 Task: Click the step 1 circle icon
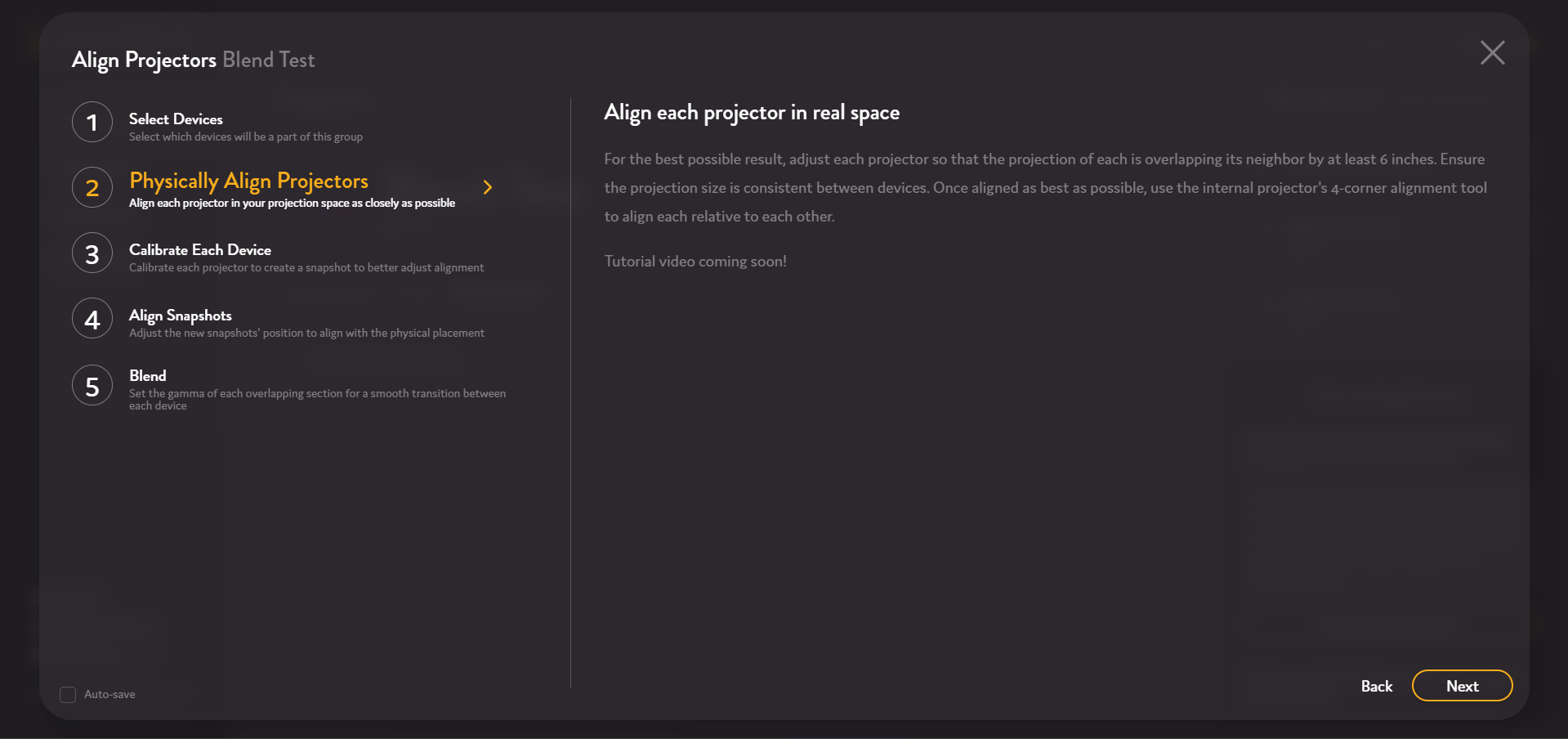tap(92, 123)
